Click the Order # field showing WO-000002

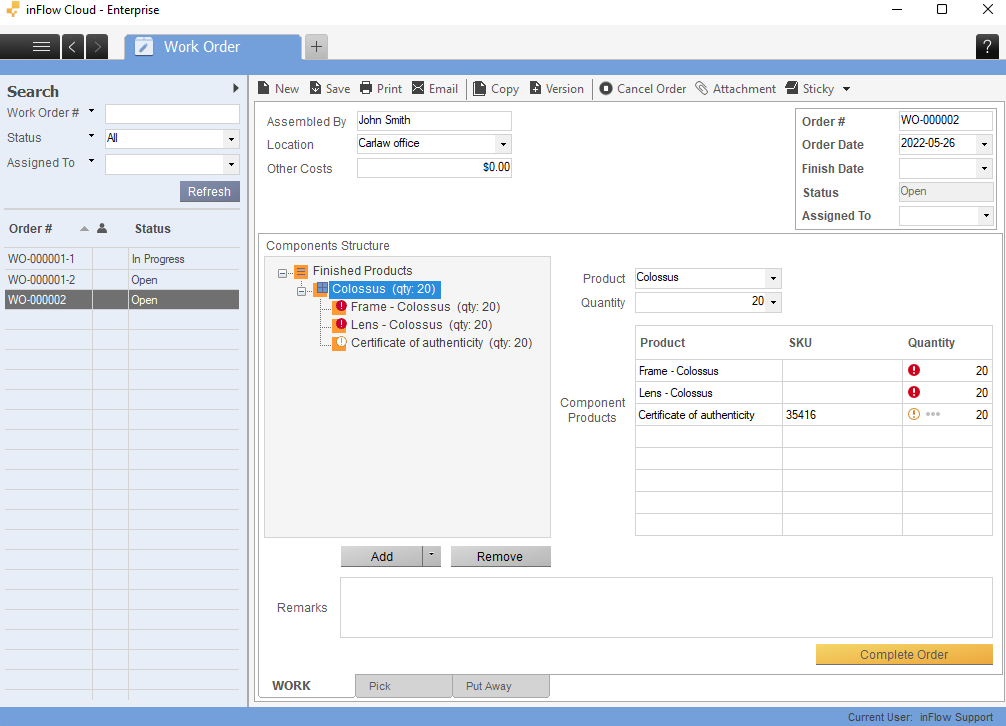click(x=946, y=120)
